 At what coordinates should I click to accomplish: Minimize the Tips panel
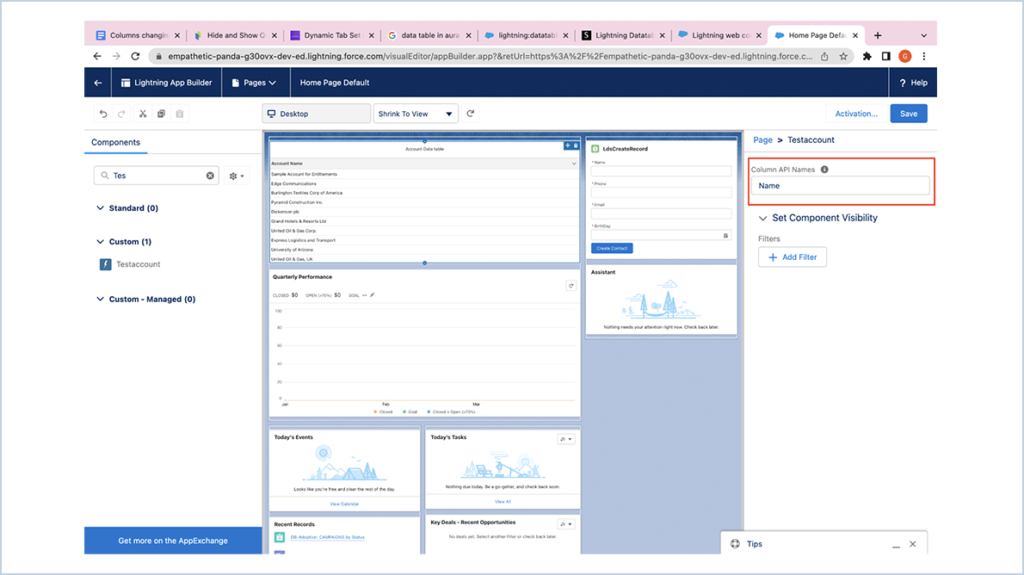(896, 544)
